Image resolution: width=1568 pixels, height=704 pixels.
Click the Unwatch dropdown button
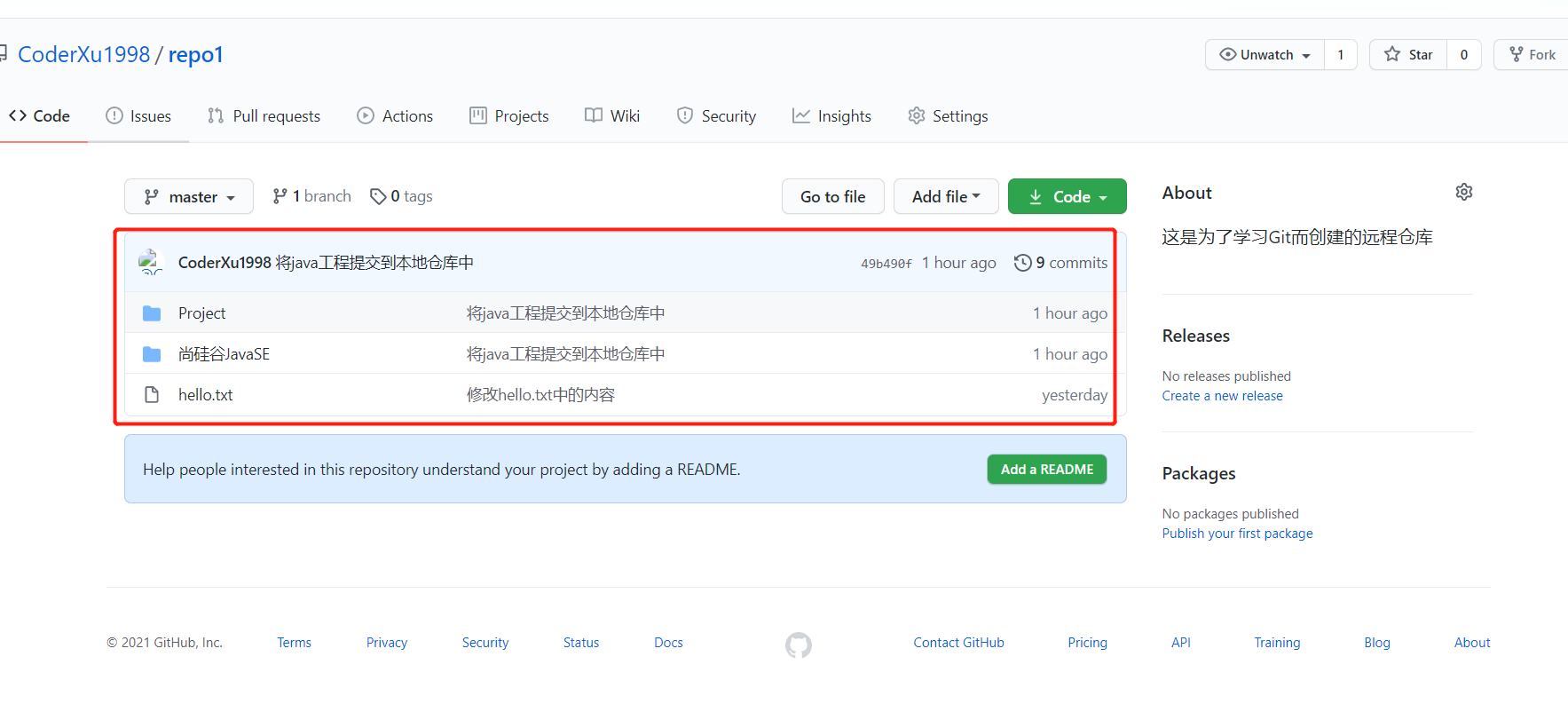(x=1265, y=55)
